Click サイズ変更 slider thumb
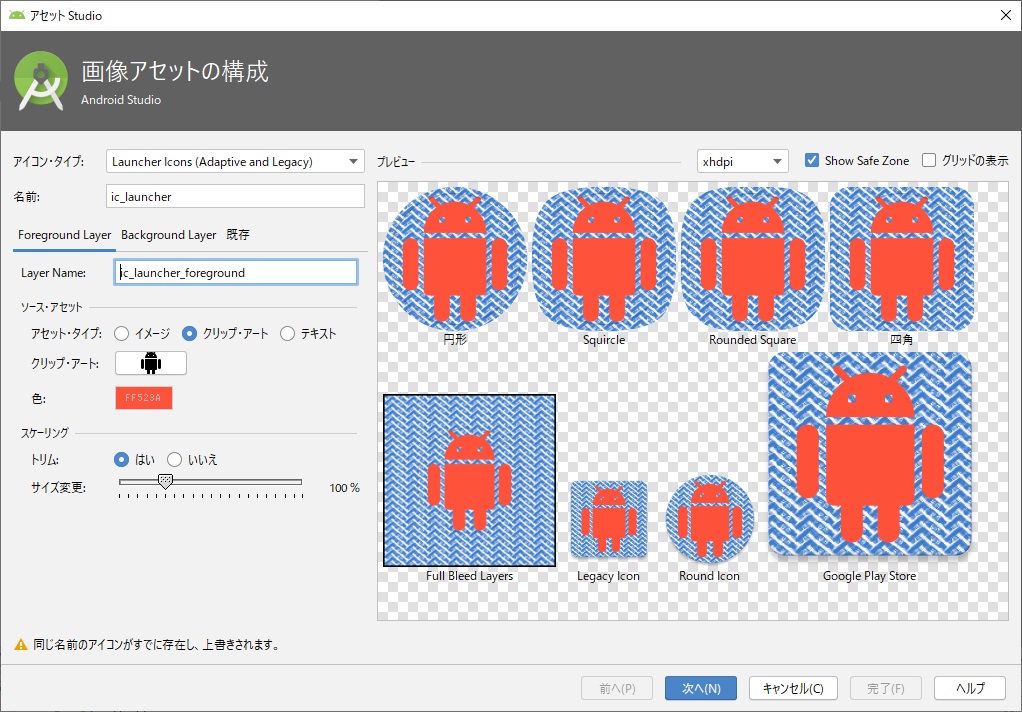Image resolution: width=1022 pixels, height=712 pixels. pos(166,482)
